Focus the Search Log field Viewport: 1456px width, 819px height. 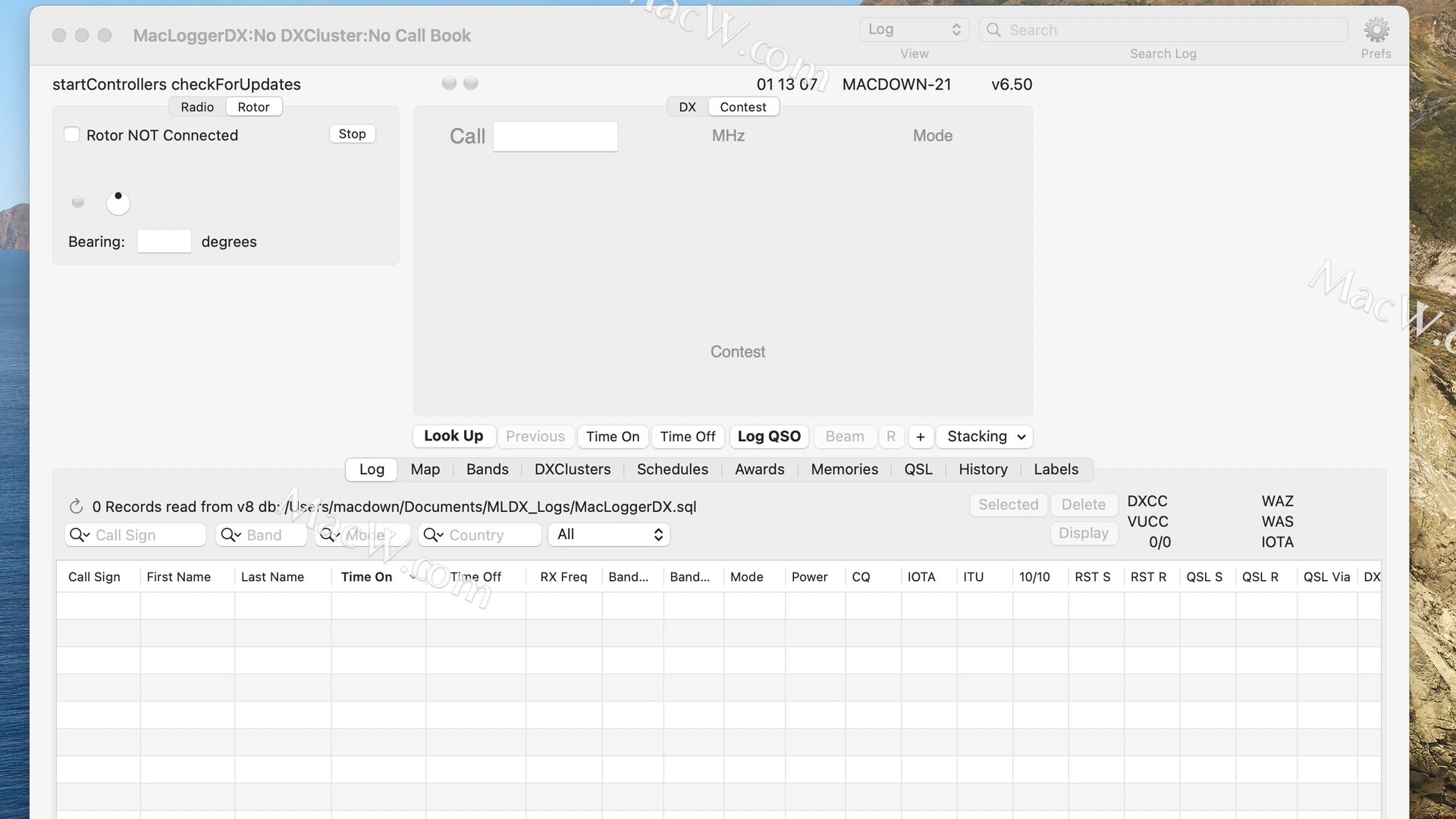(x=1163, y=30)
